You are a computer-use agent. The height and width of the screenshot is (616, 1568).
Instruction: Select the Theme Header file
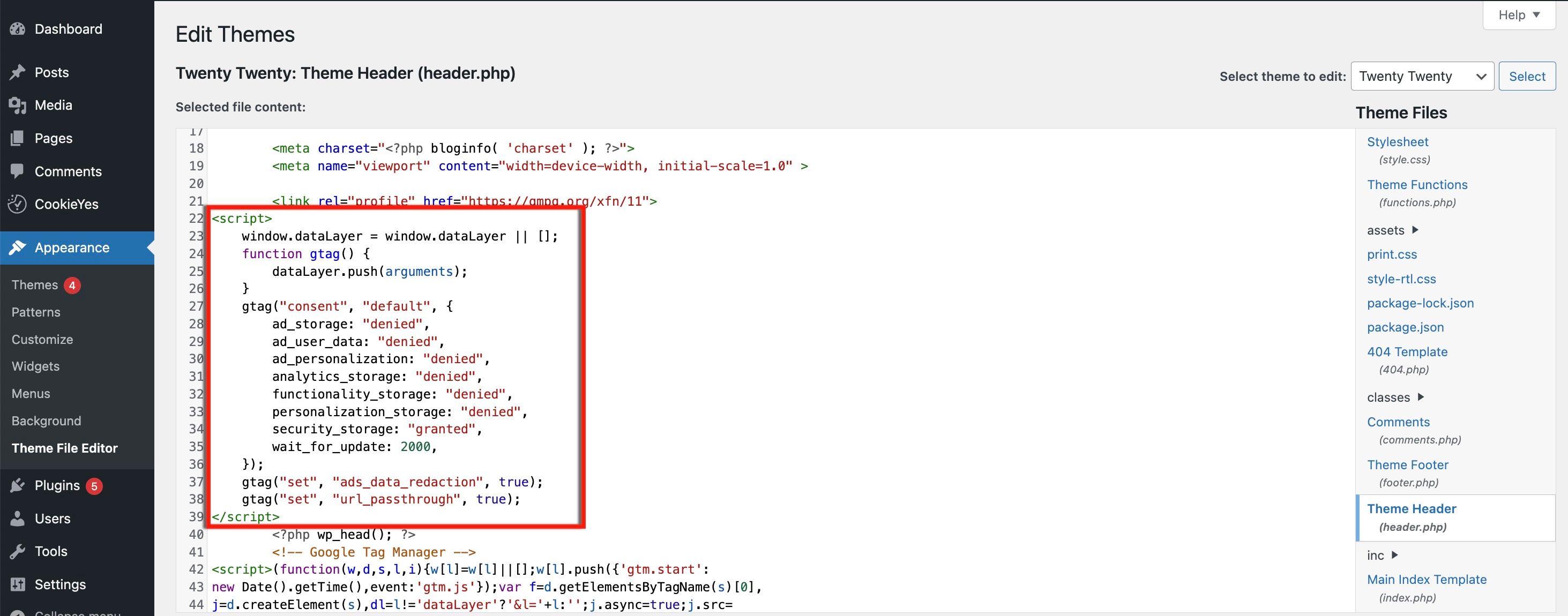(x=1412, y=509)
